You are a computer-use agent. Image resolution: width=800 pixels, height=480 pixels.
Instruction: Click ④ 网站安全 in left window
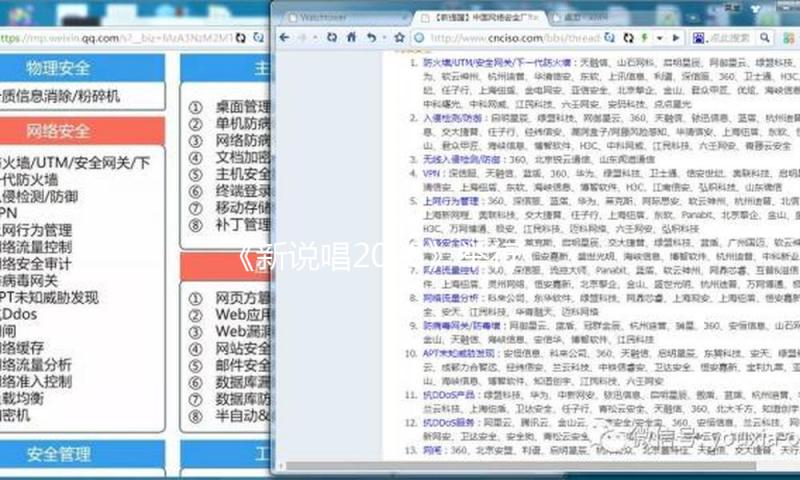click(230, 348)
